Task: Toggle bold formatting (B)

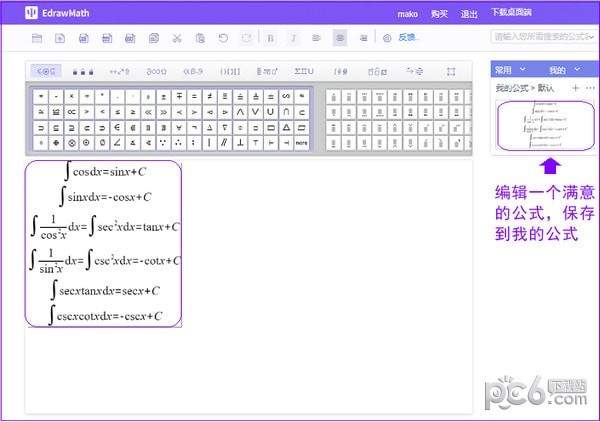Action: pyautogui.click(x=271, y=38)
